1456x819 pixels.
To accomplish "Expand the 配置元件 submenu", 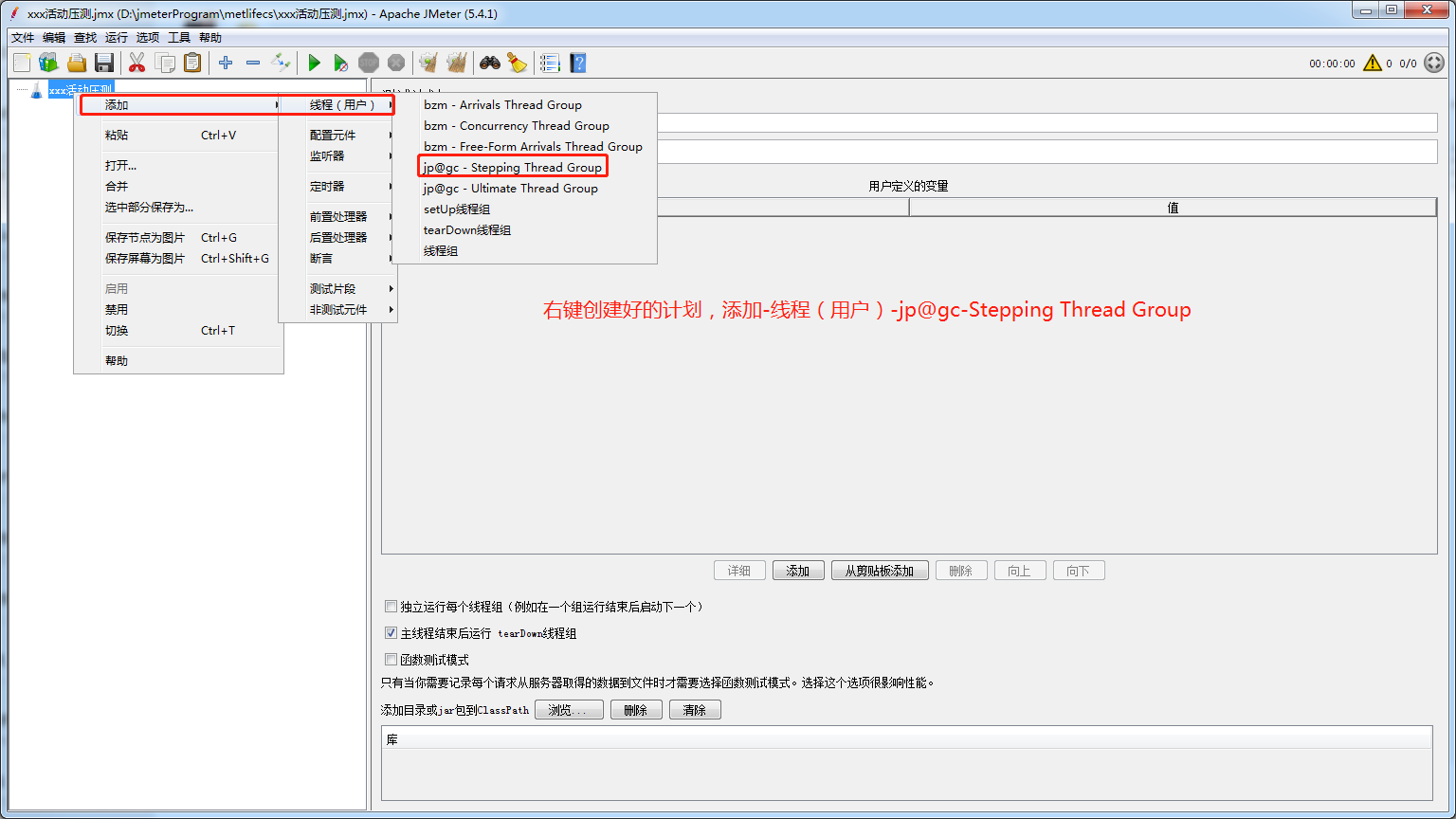I will 333,136.
